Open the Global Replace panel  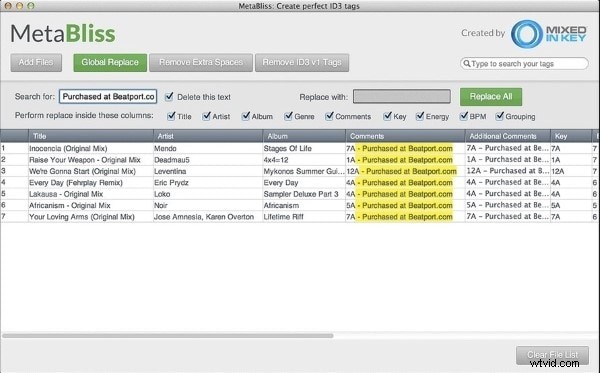(110, 62)
